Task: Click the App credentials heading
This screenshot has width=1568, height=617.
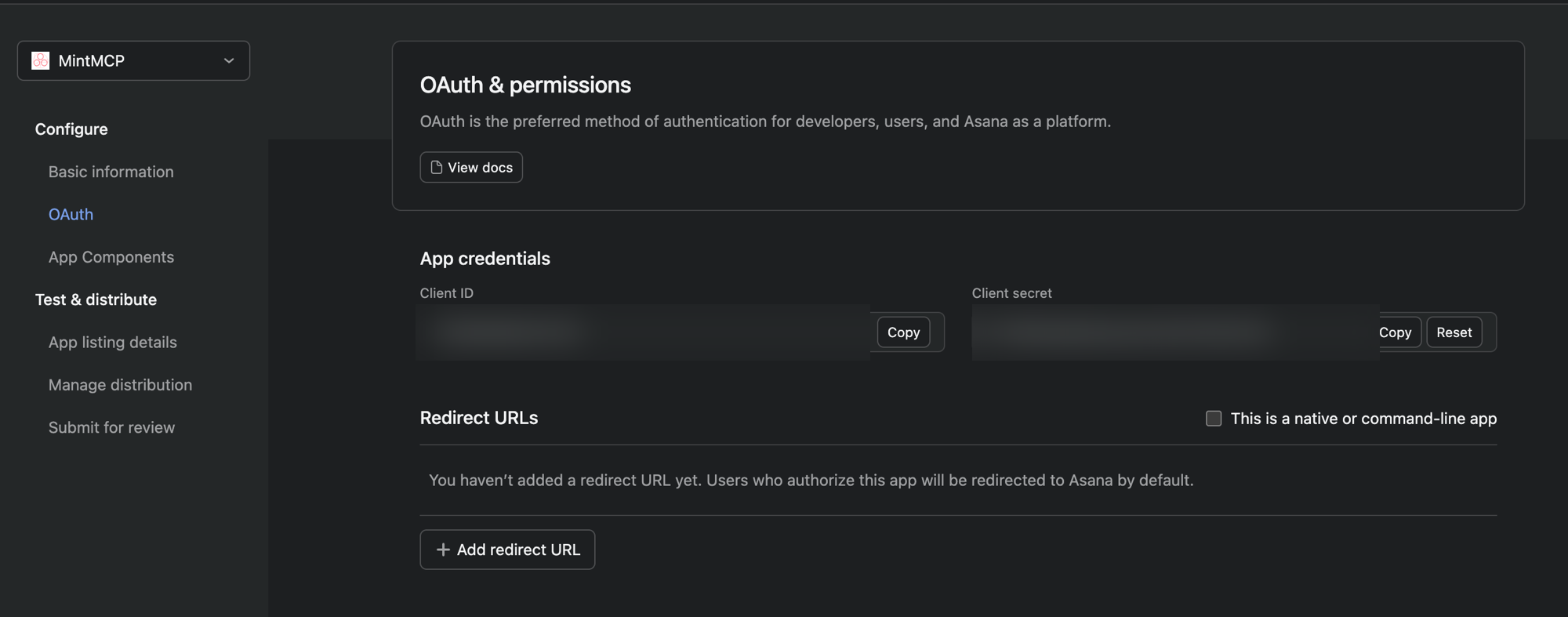Action: [485, 259]
